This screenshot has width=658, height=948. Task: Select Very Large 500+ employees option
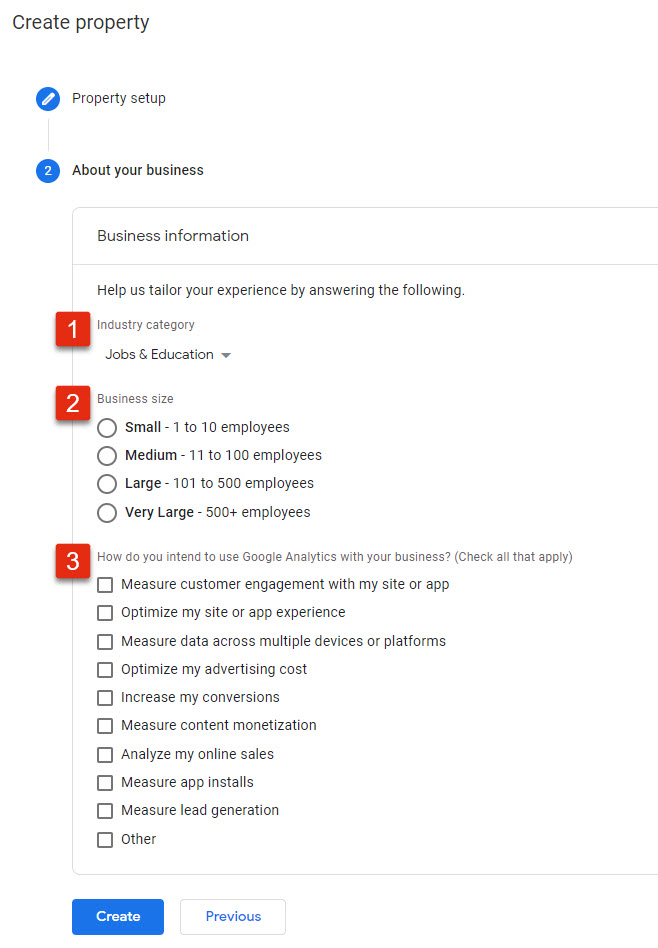pos(107,513)
